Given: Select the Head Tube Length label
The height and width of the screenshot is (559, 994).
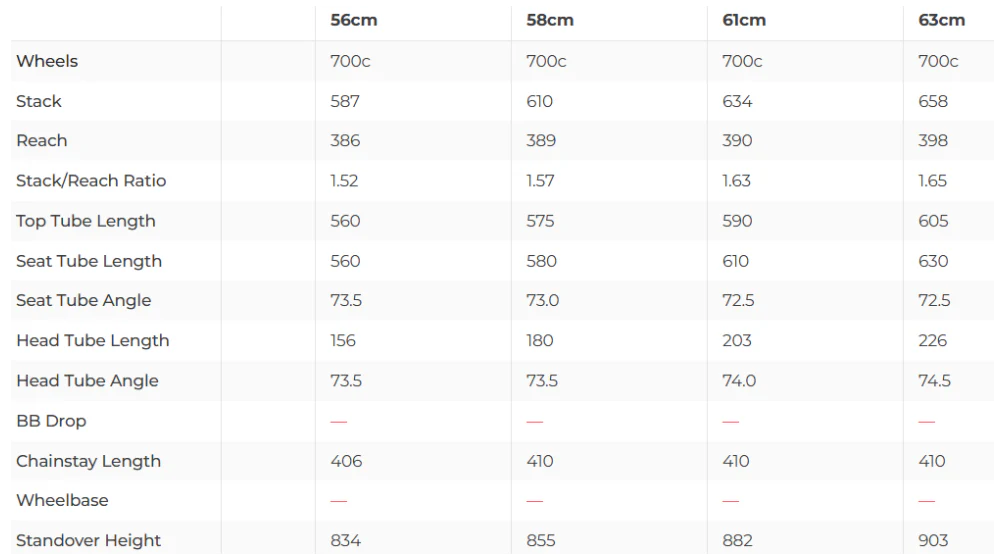Looking at the screenshot, I should 93,340.
